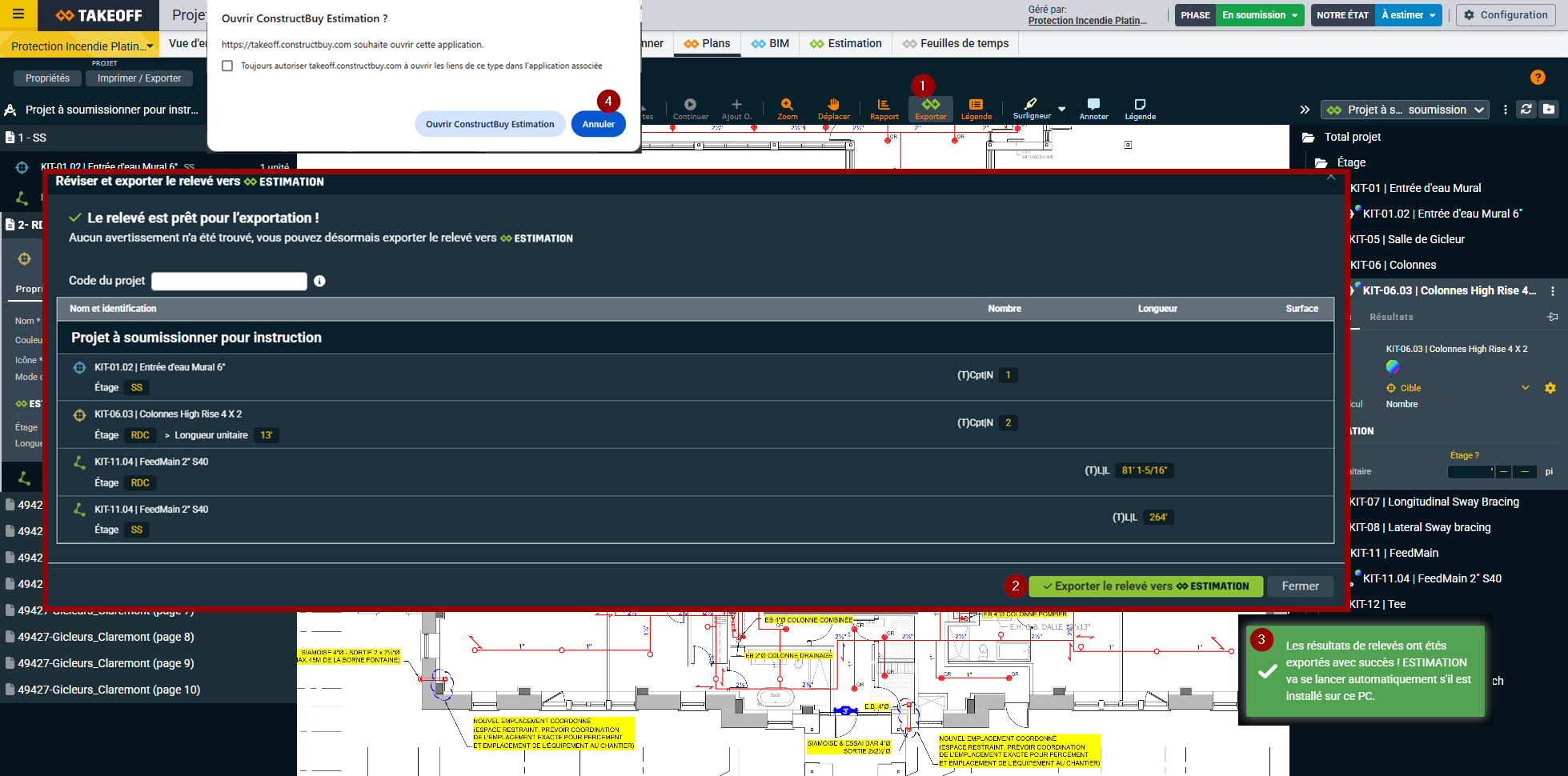Screen dimensions: 1568x776
Task: Open the Cible type dropdown chevron
Action: coord(1525,388)
